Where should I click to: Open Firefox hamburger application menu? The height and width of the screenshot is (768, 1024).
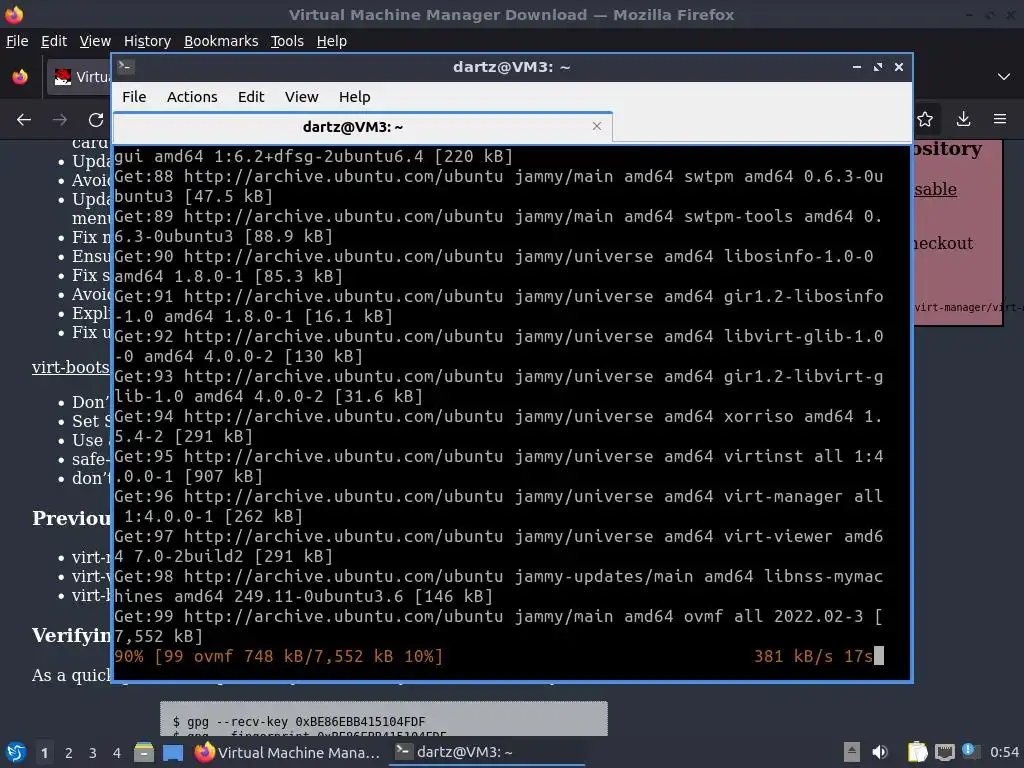(1000, 119)
